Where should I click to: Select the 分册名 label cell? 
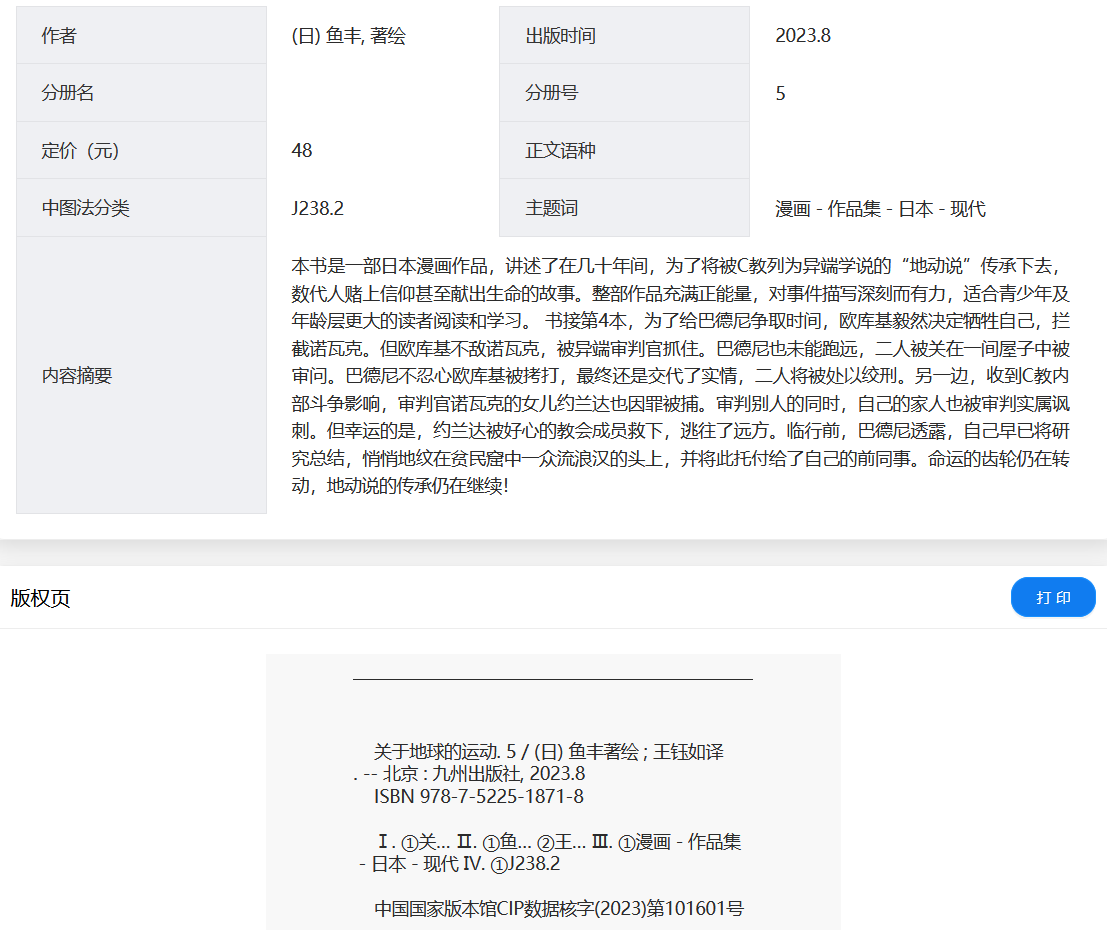click(141, 93)
